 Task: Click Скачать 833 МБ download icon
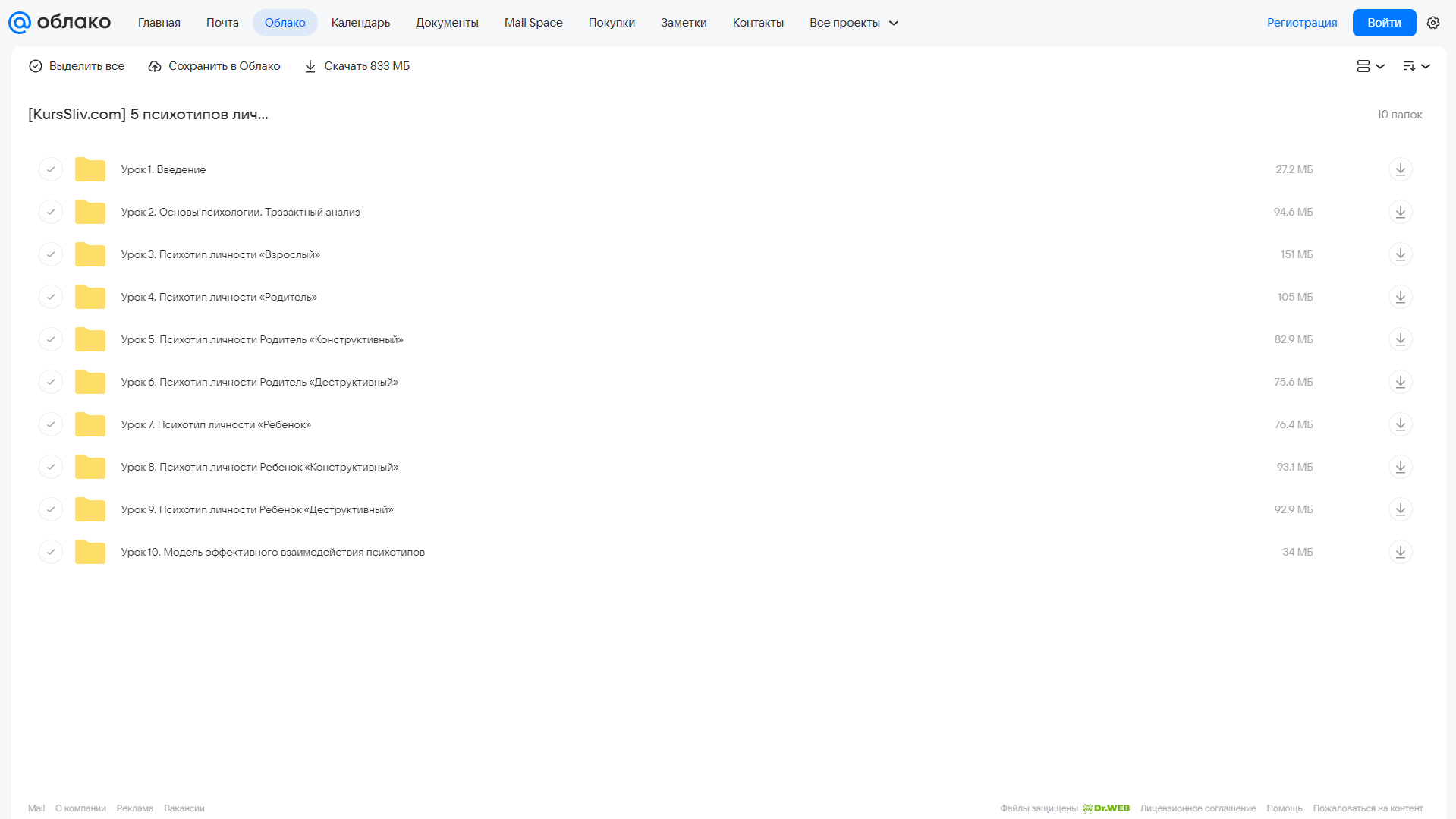tap(310, 66)
